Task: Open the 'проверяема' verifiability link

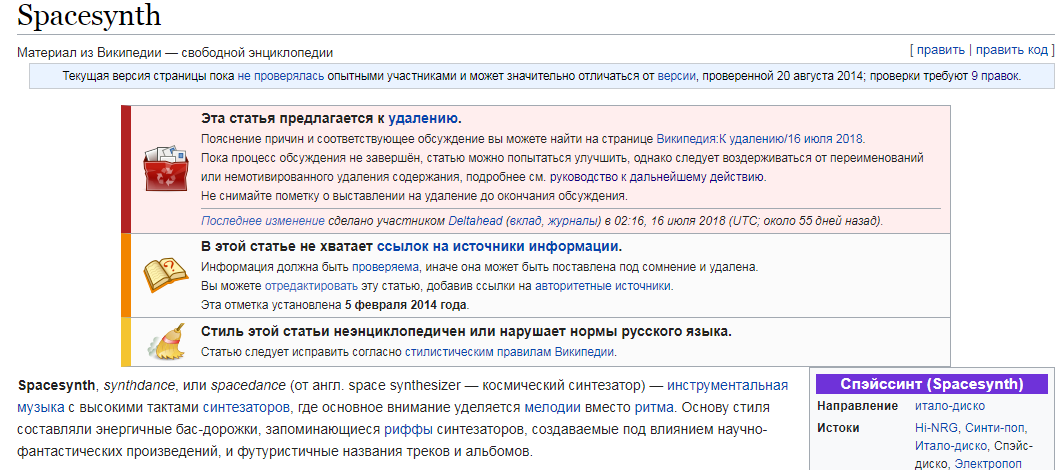Action: (385, 267)
